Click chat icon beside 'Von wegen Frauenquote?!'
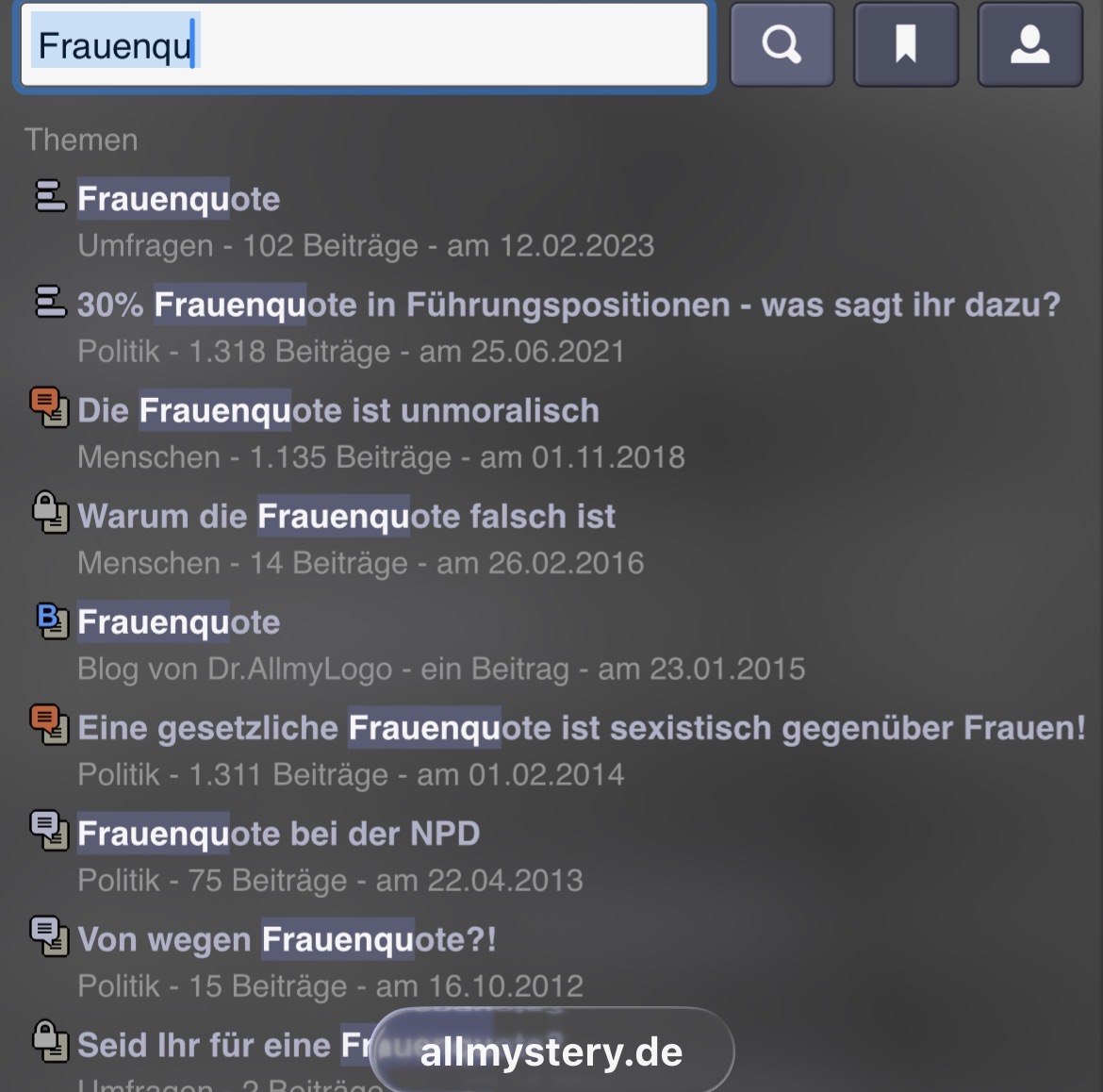This screenshot has width=1103, height=1092. (49, 935)
